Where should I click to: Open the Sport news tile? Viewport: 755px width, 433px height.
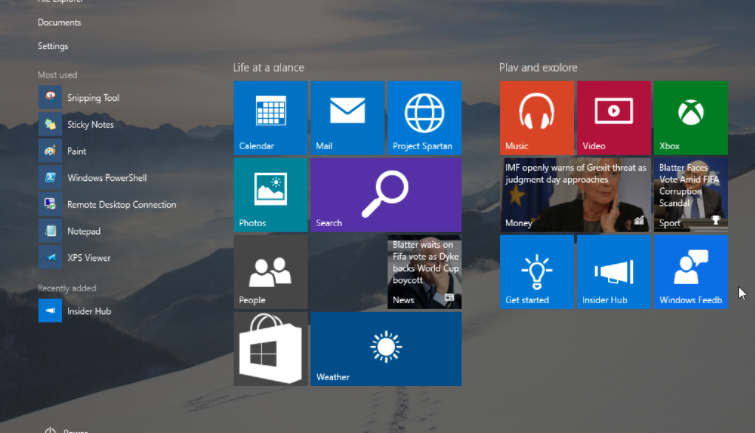tap(690, 195)
